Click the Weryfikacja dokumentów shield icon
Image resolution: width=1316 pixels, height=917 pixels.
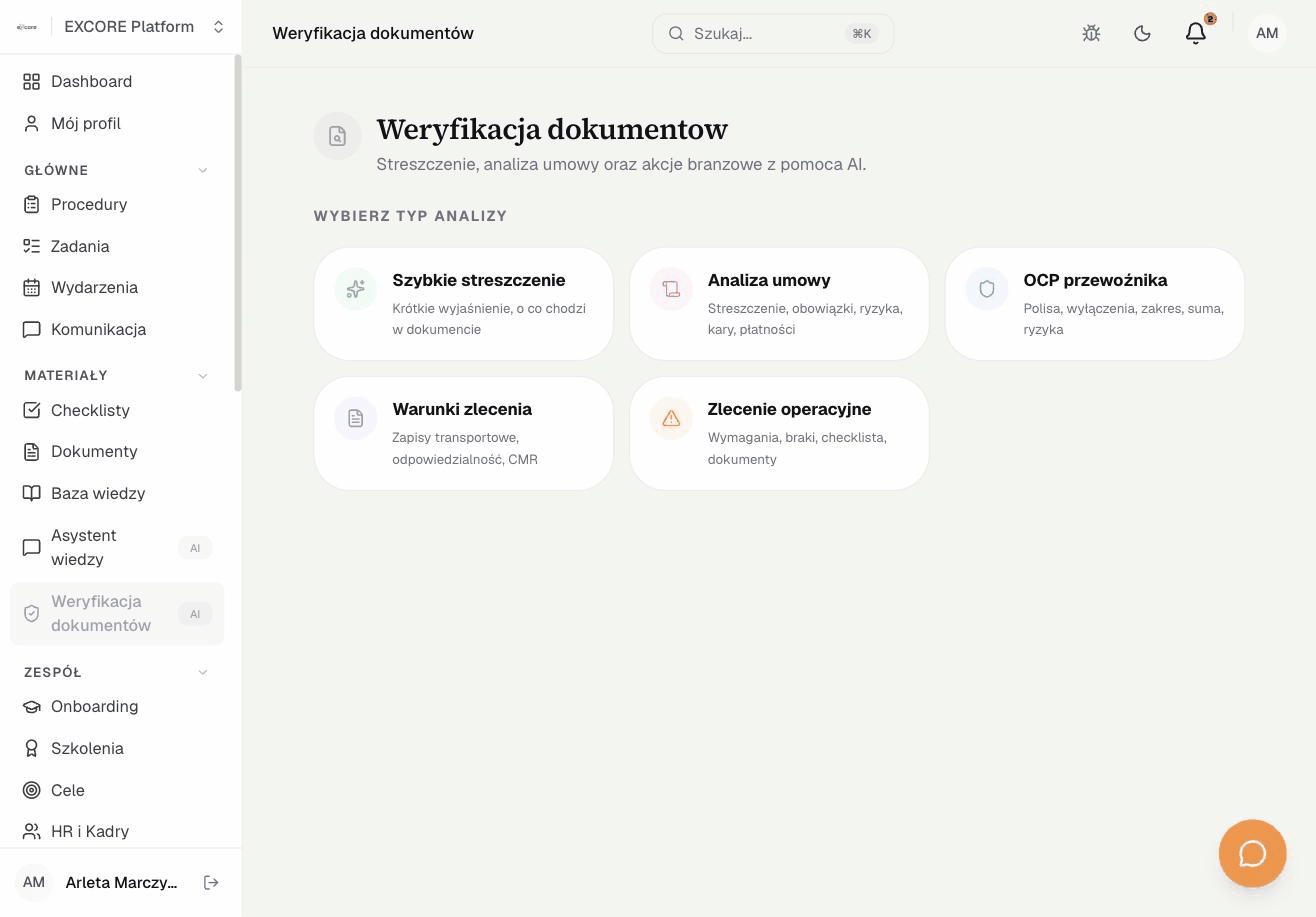32,614
